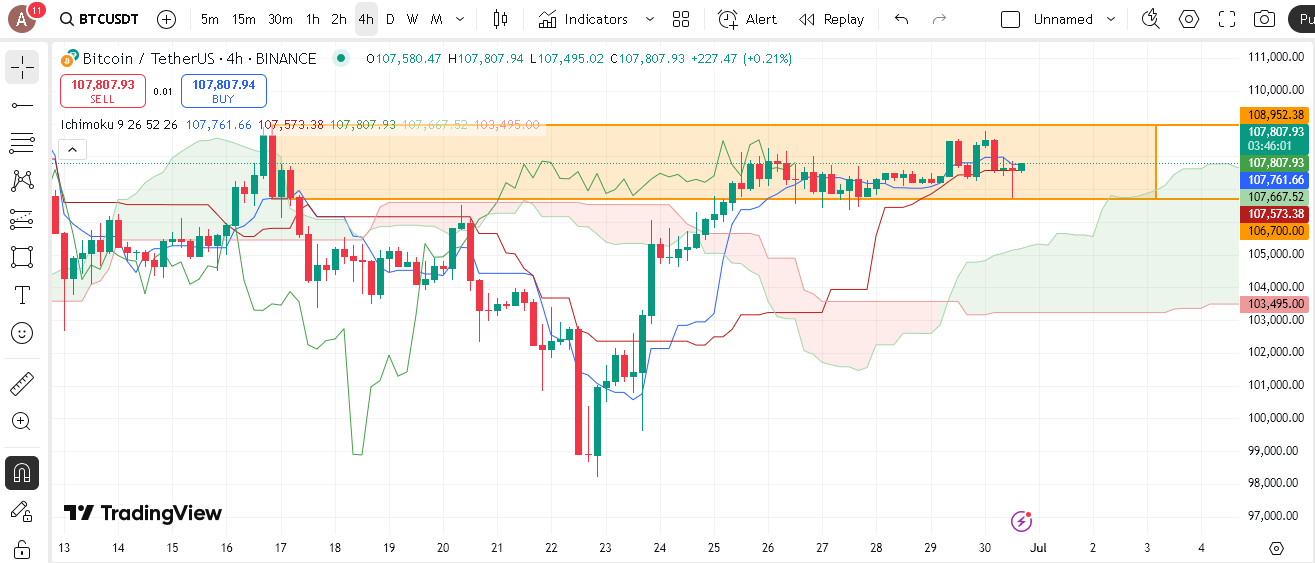Select the active 4h timeframe

pos(366,19)
